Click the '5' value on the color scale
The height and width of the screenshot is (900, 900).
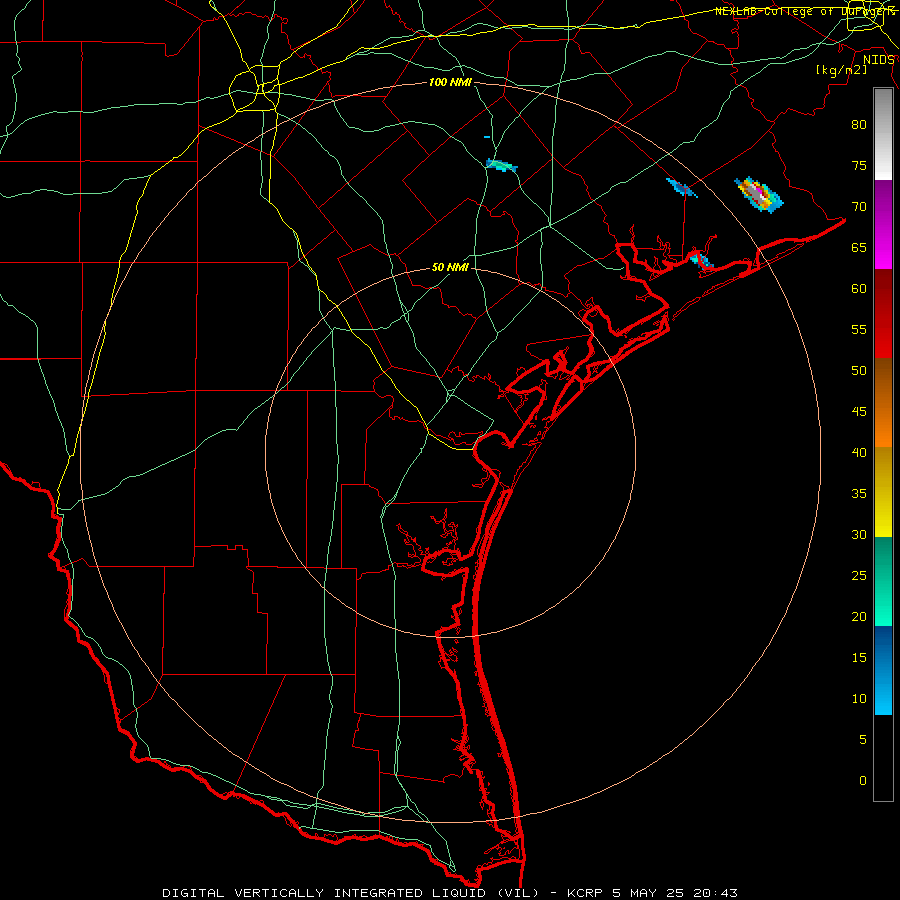(863, 740)
